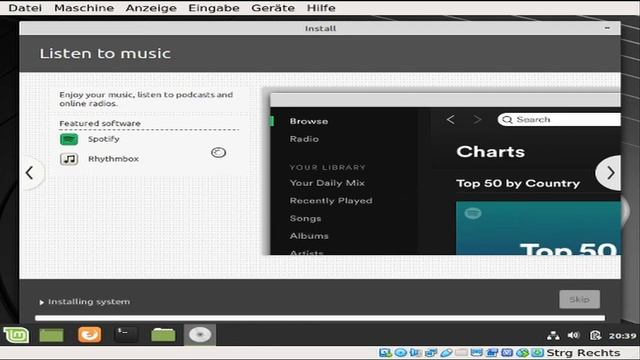Click the update manager shield tray icon
The image size is (640, 360).
click(x=595, y=336)
